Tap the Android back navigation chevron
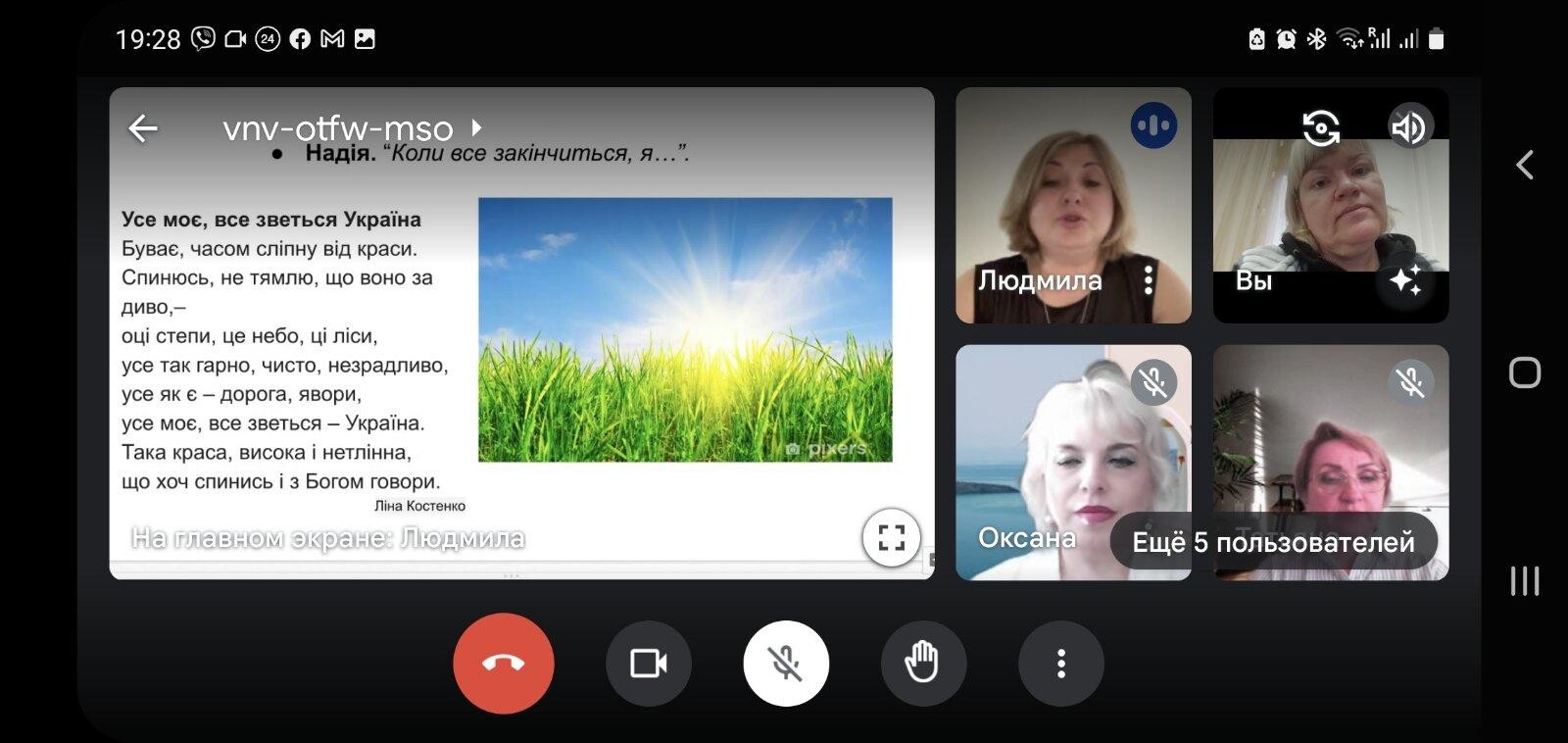Viewport: 1568px width, 743px height. 1525,164
